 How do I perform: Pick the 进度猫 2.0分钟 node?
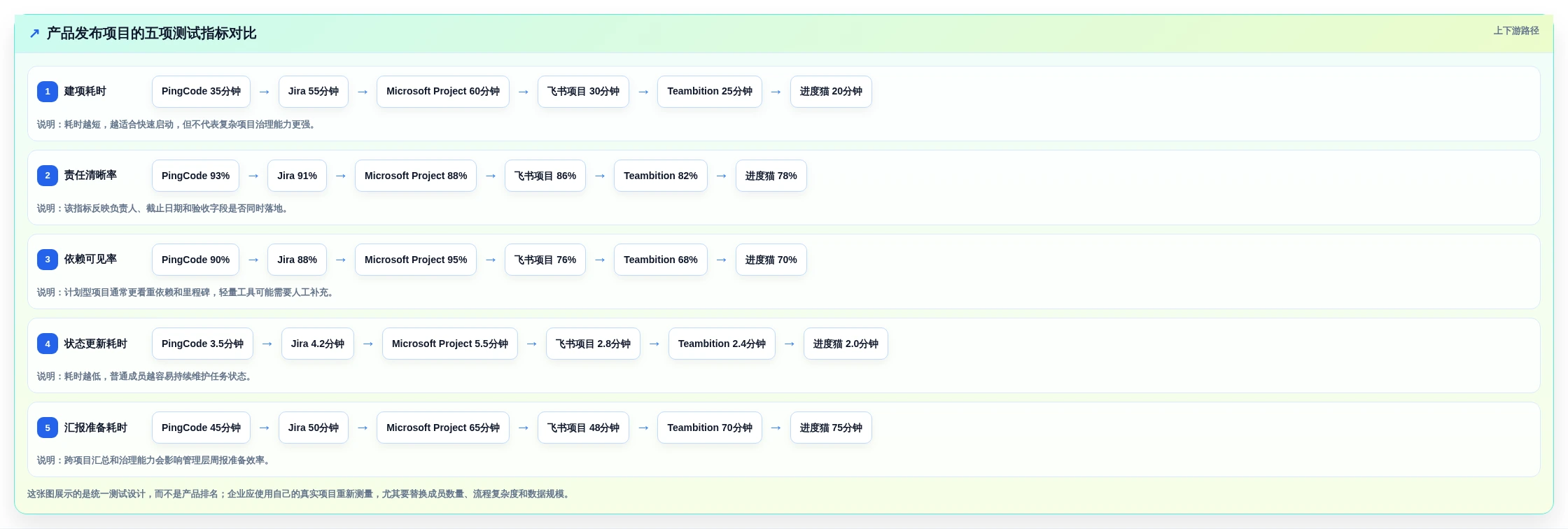click(x=846, y=344)
